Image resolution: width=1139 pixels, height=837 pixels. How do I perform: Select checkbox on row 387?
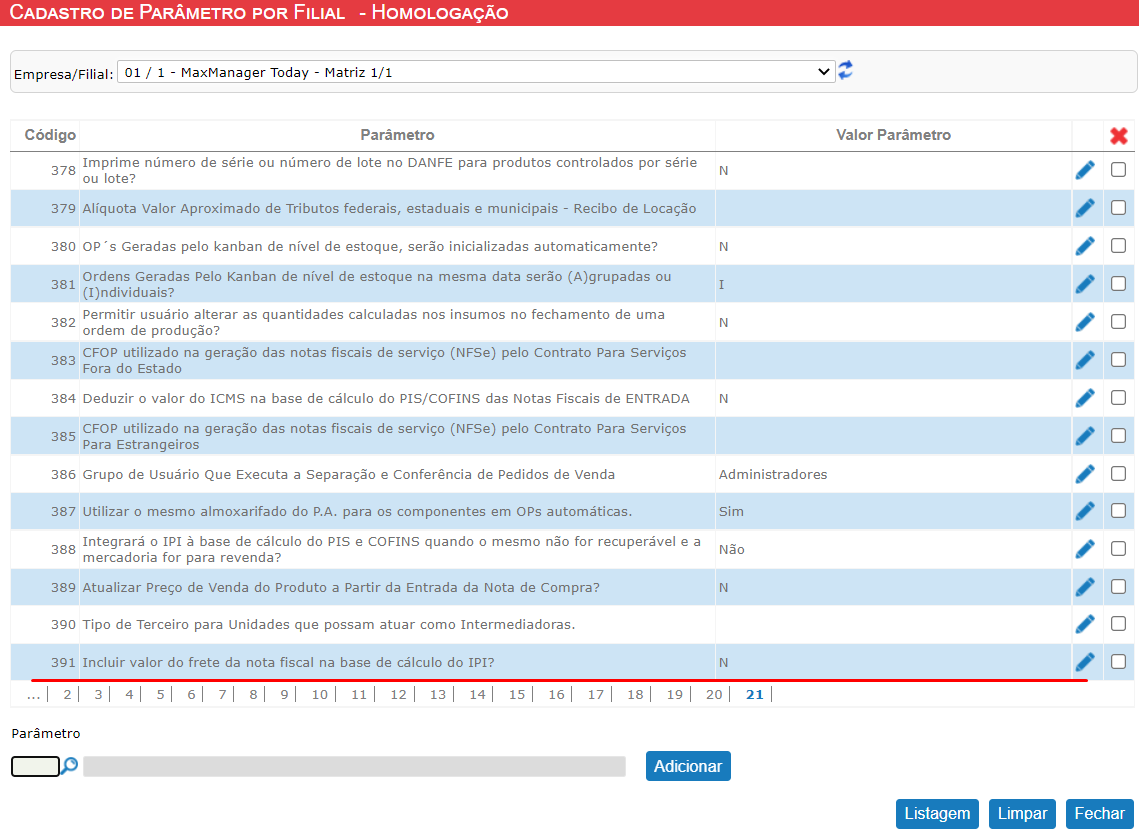coord(1119,511)
